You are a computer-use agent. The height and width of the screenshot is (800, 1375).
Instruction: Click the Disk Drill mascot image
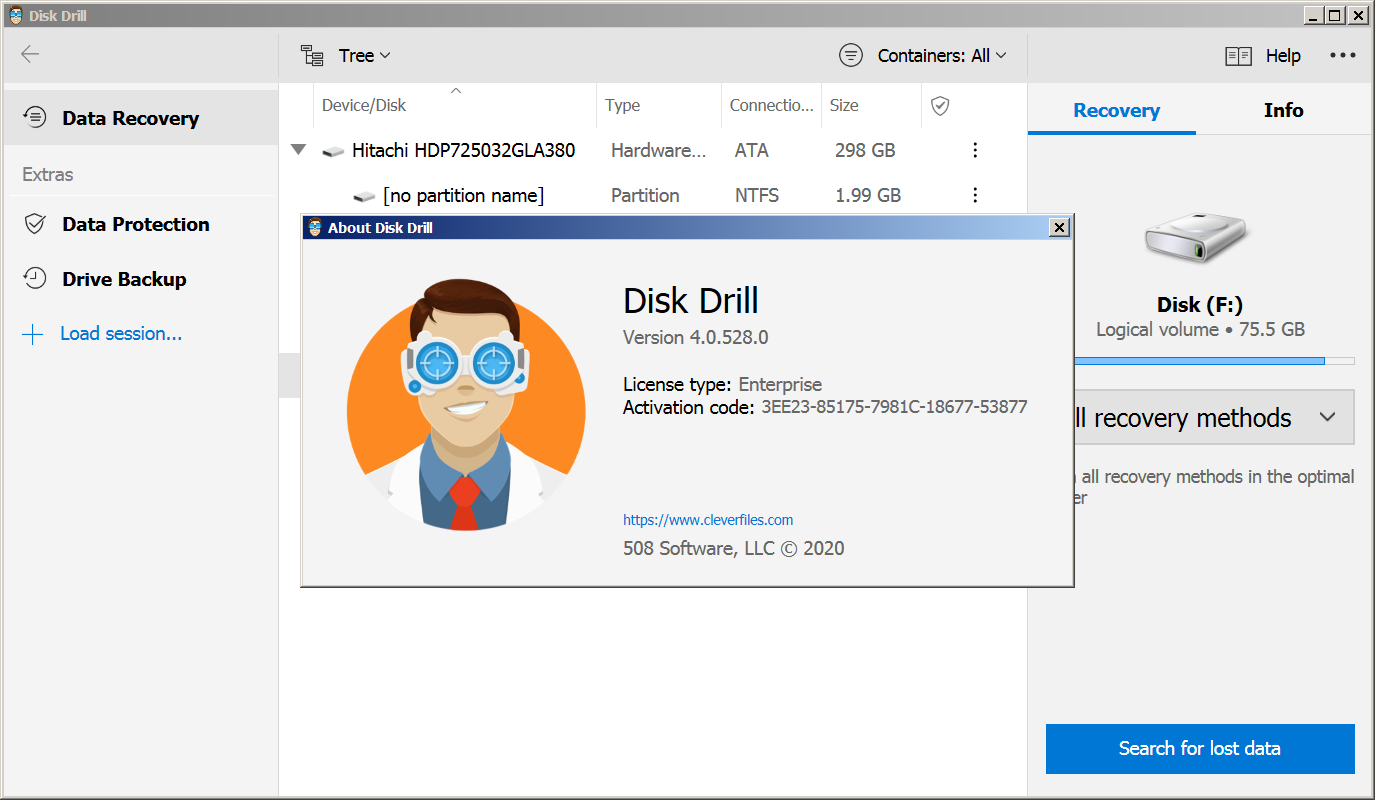coord(466,404)
